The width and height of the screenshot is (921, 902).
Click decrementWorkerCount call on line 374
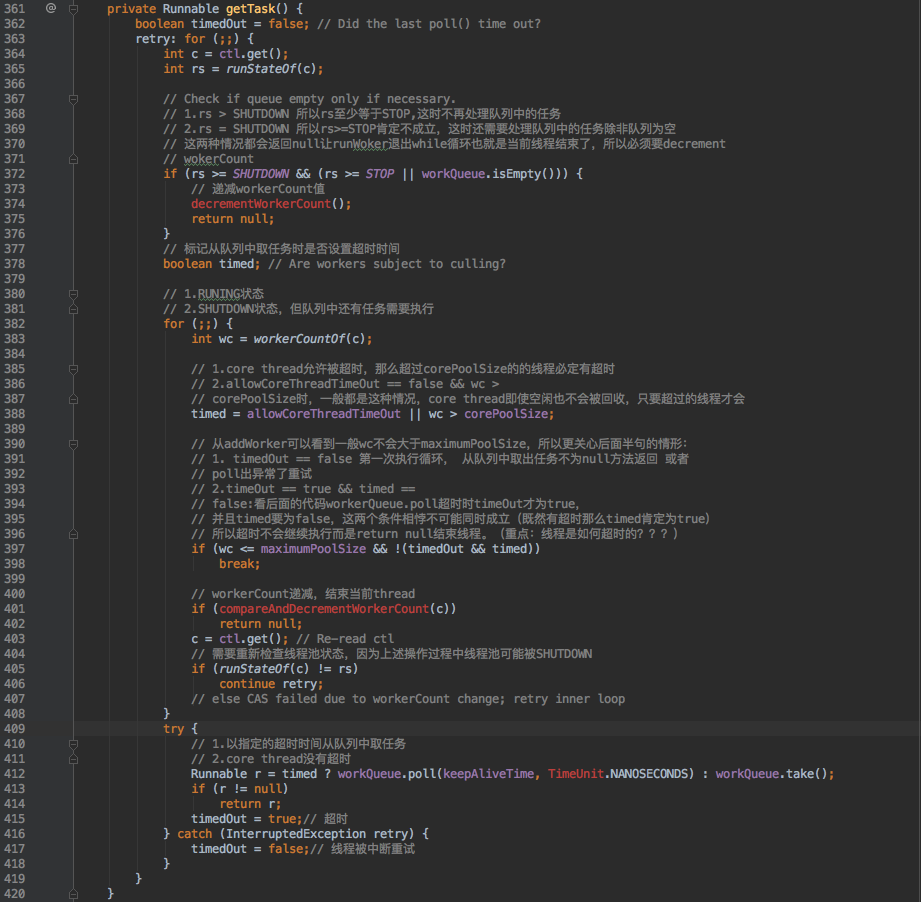[x=261, y=204]
